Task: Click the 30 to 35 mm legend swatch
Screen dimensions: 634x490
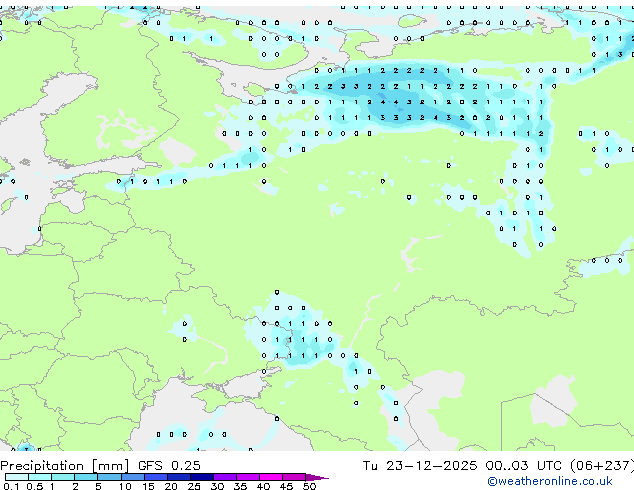Action: point(225,477)
